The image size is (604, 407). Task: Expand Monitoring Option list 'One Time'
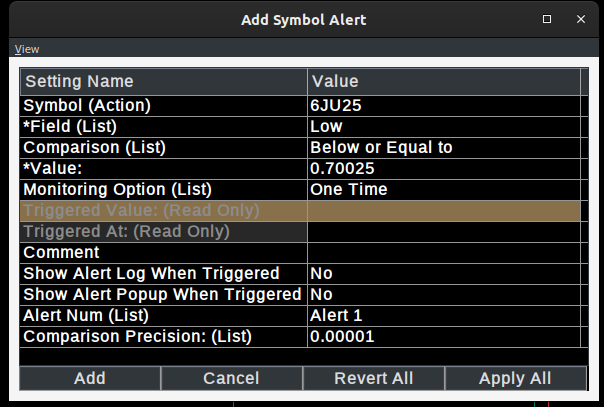(x=443, y=189)
